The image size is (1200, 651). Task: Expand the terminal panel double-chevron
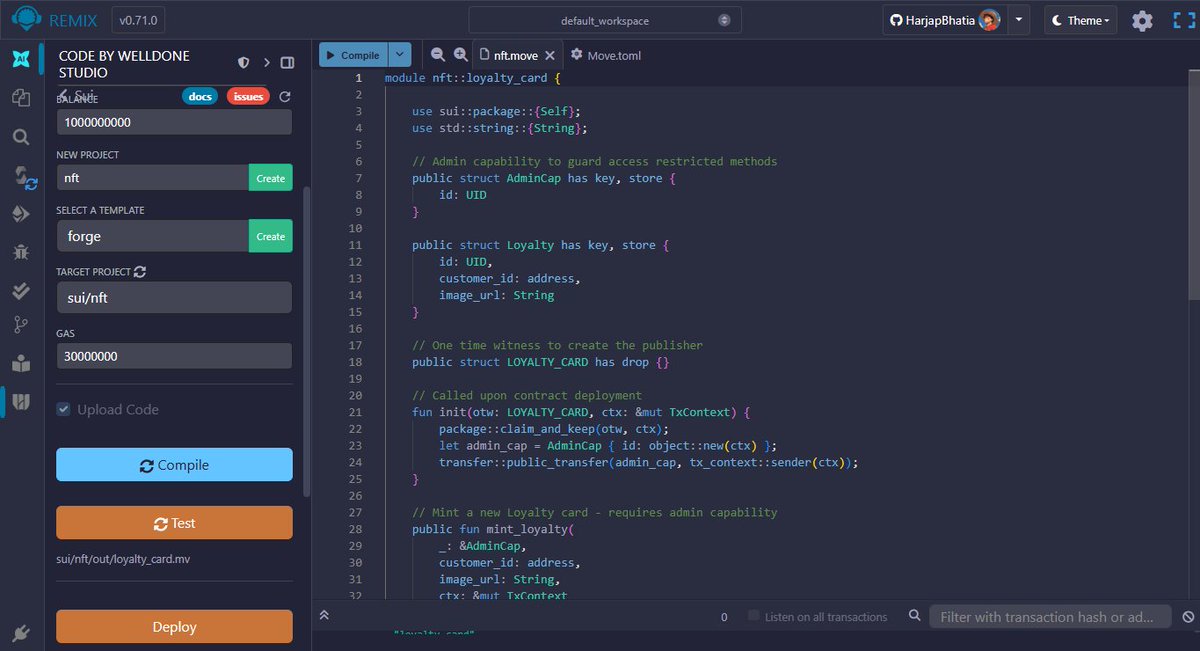click(x=324, y=616)
